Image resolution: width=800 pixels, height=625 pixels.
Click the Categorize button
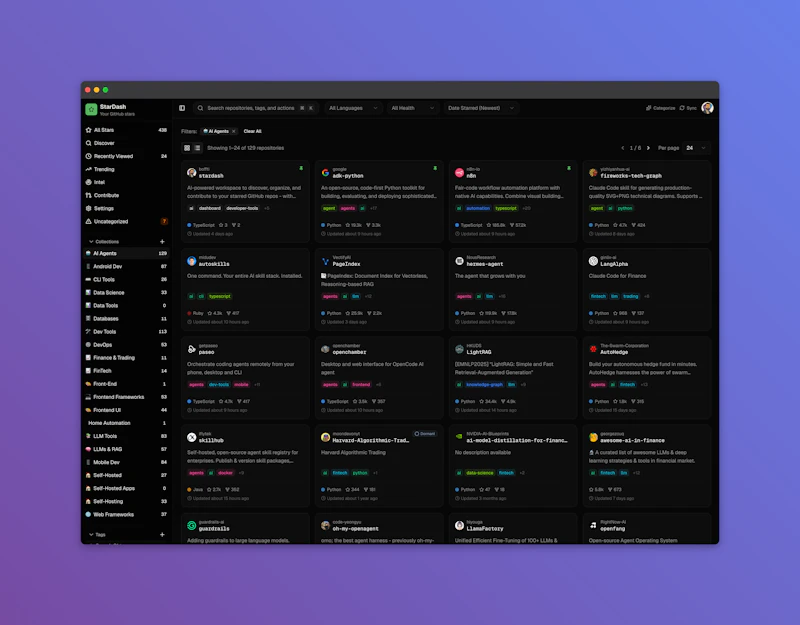pyautogui.click(x=660, y=108)
